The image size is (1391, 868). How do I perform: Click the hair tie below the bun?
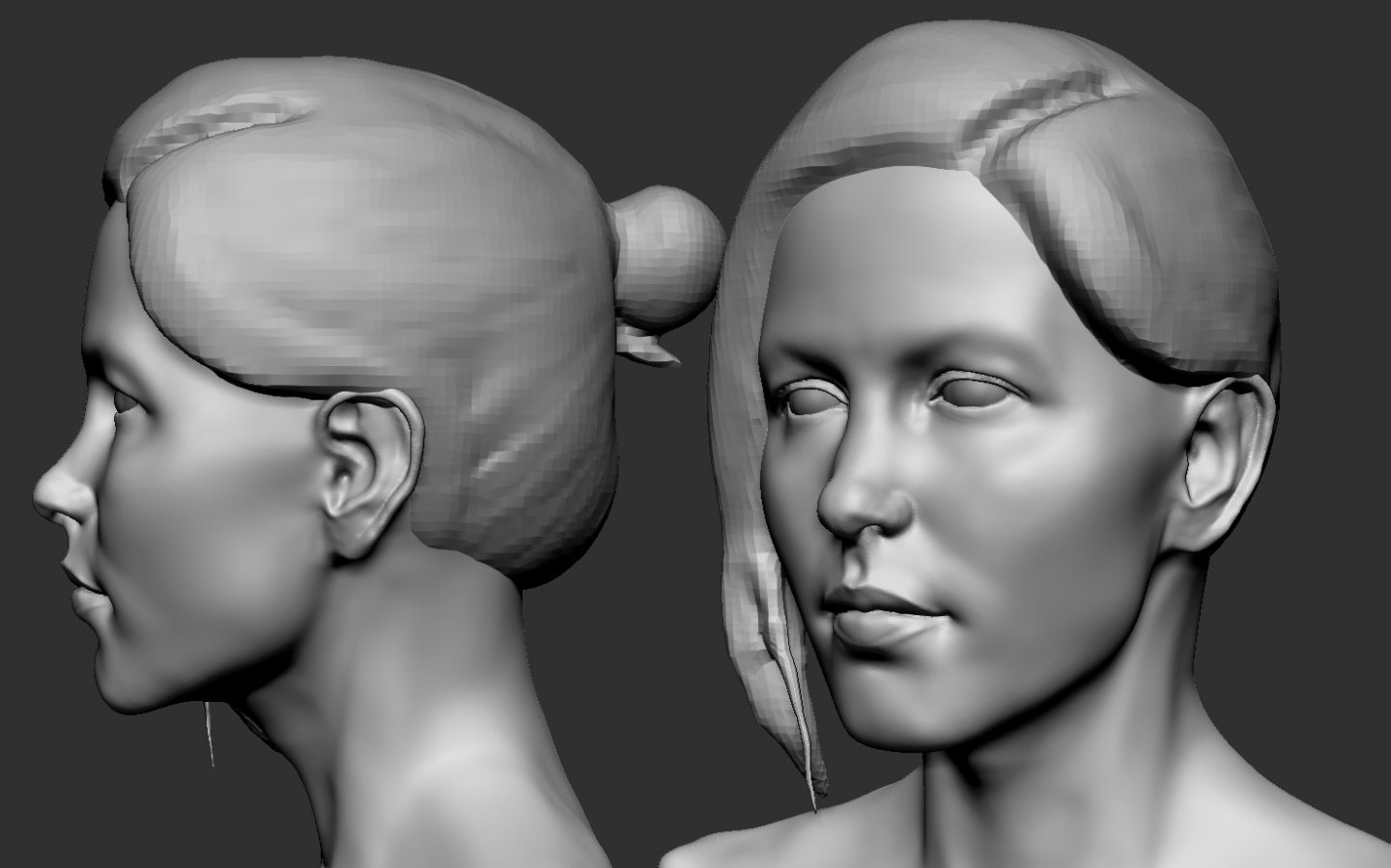click(647, 348)
